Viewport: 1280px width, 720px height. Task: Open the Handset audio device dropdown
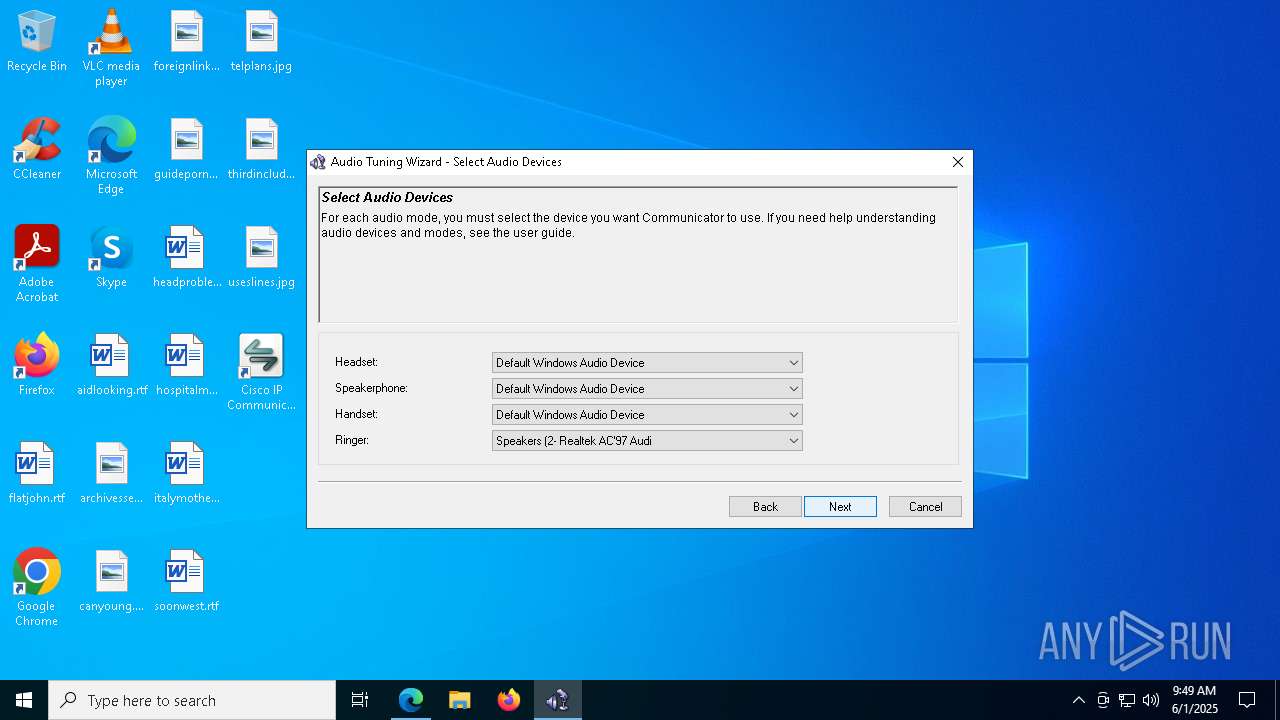point(647,415)
